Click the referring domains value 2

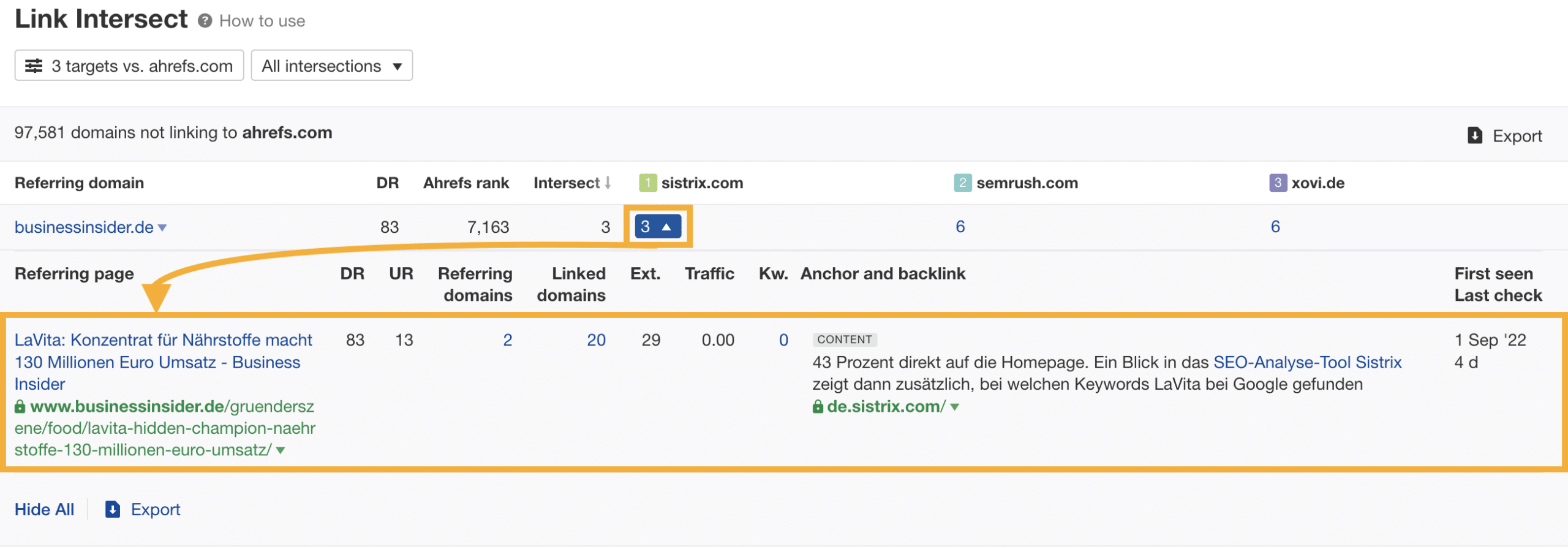click(x=507, y=340)
